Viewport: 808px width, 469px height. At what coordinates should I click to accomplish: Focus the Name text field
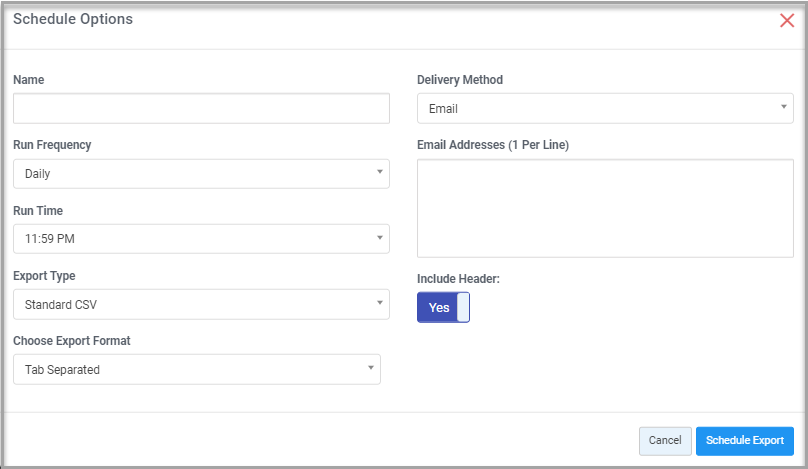(x=201, y=108)
